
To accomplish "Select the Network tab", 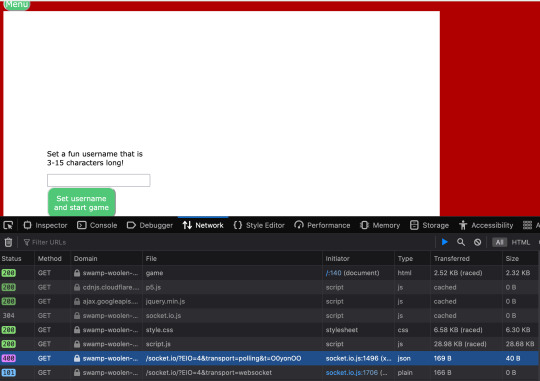I will tap(203, 225).
